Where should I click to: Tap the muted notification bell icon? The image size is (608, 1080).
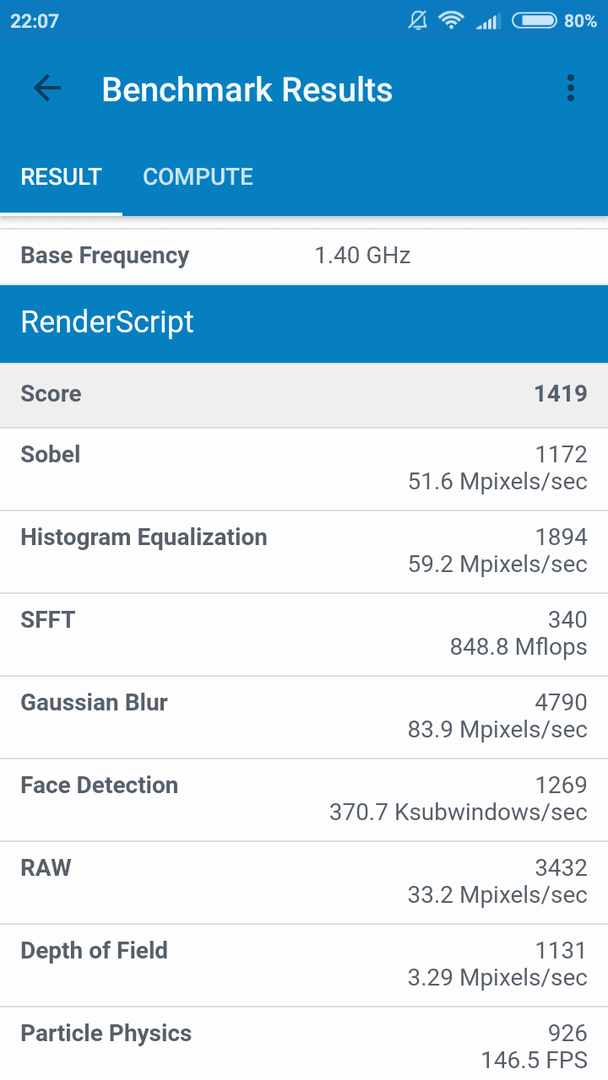(x=417, y=21)
